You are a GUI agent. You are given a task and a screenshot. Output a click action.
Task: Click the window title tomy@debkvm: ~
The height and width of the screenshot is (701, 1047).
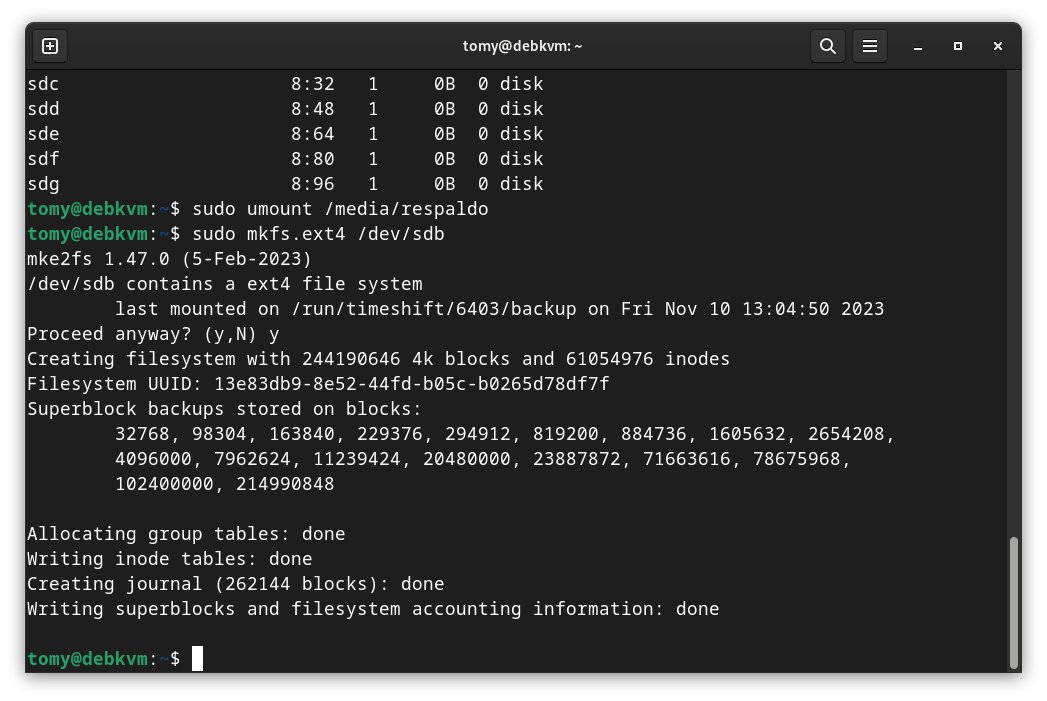[x=522, y=46]
